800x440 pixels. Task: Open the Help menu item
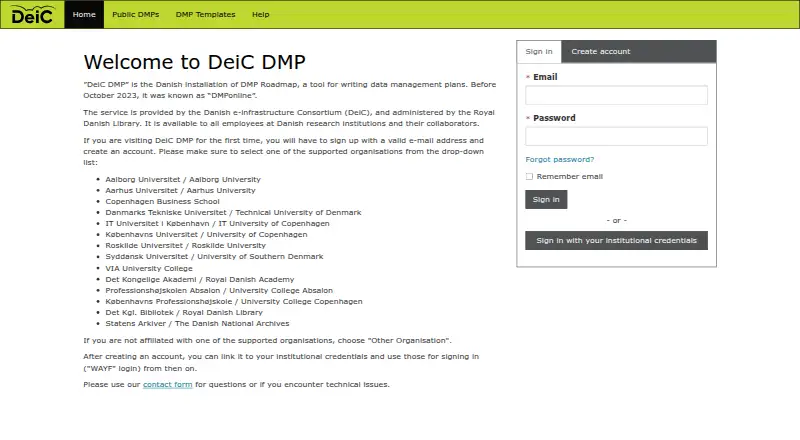tap(261, 14)
